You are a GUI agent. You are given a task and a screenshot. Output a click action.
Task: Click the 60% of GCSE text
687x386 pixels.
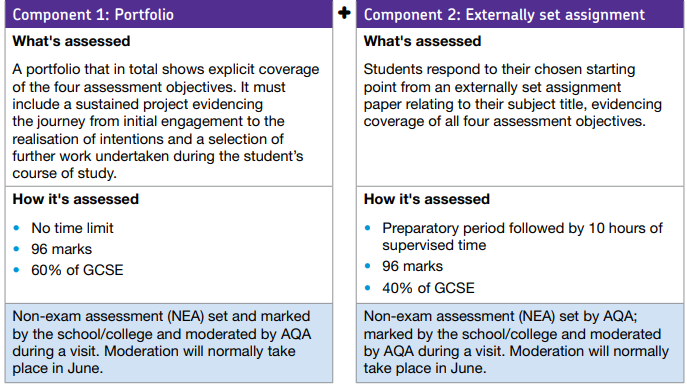(77, 270)
